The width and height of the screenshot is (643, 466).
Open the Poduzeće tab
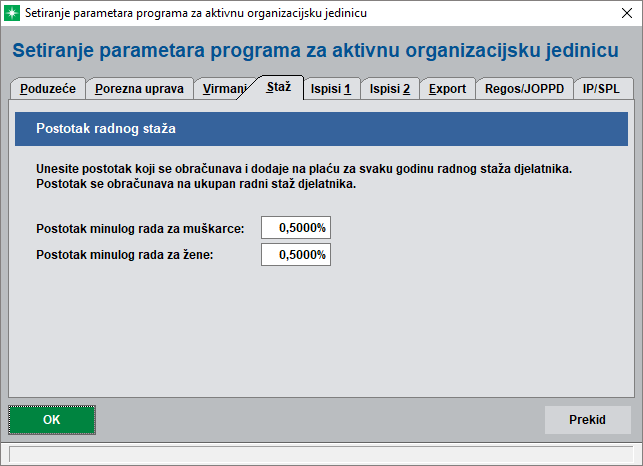(48, 89)
